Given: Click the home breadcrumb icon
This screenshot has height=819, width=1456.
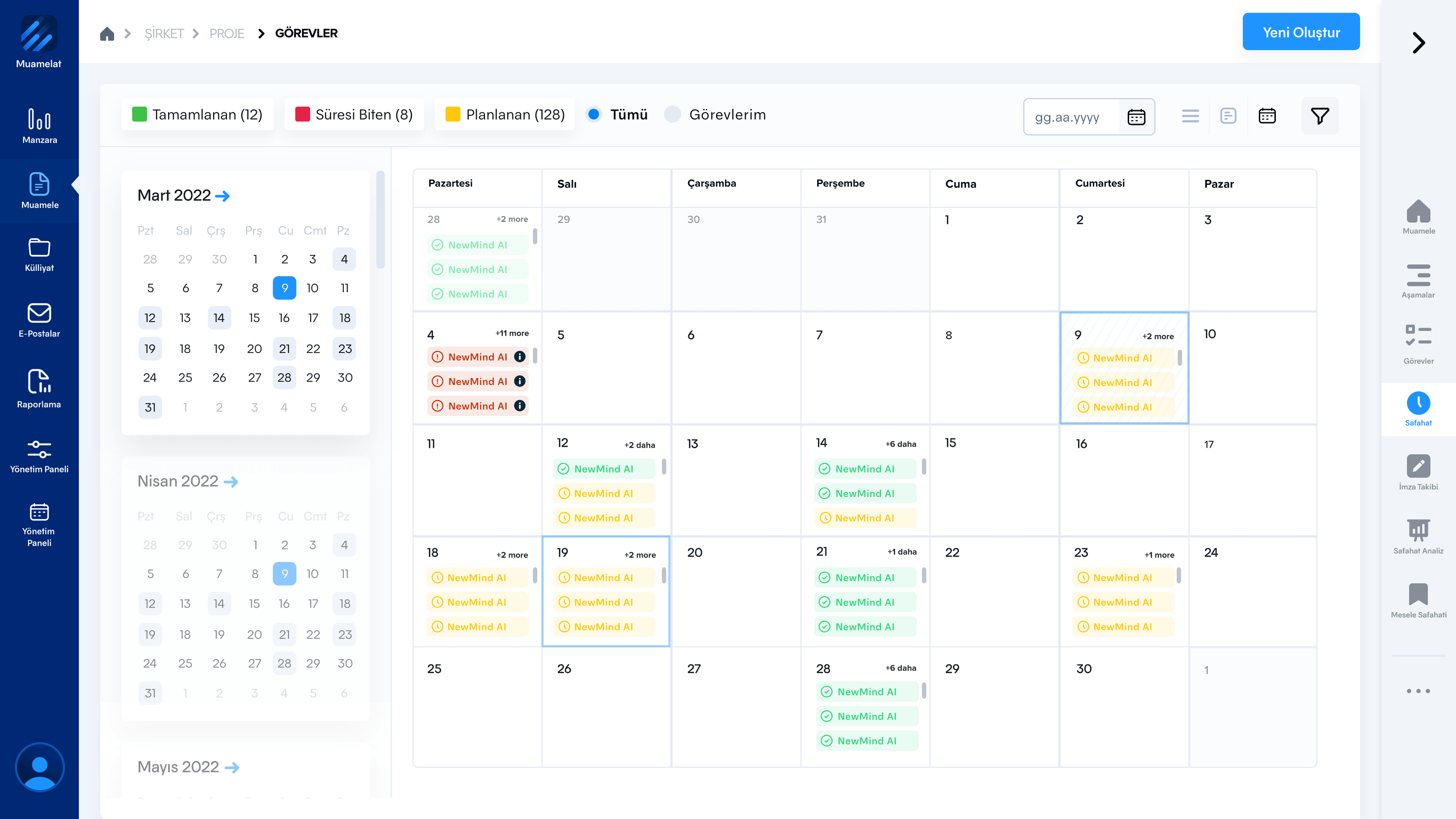Looking at the screenshot, I should click(107, 33).
